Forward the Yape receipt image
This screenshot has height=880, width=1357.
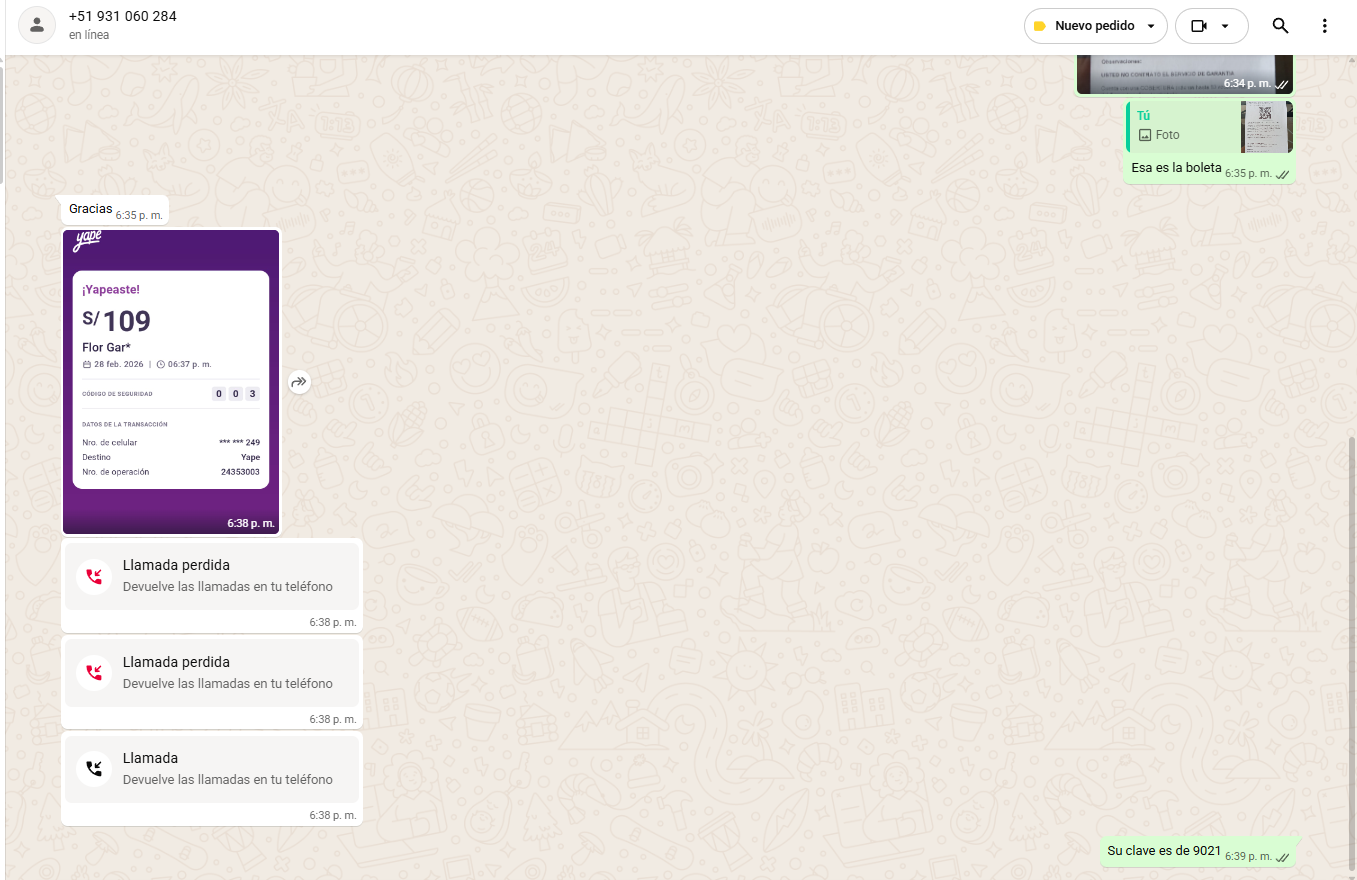click(x=299, y=382)
